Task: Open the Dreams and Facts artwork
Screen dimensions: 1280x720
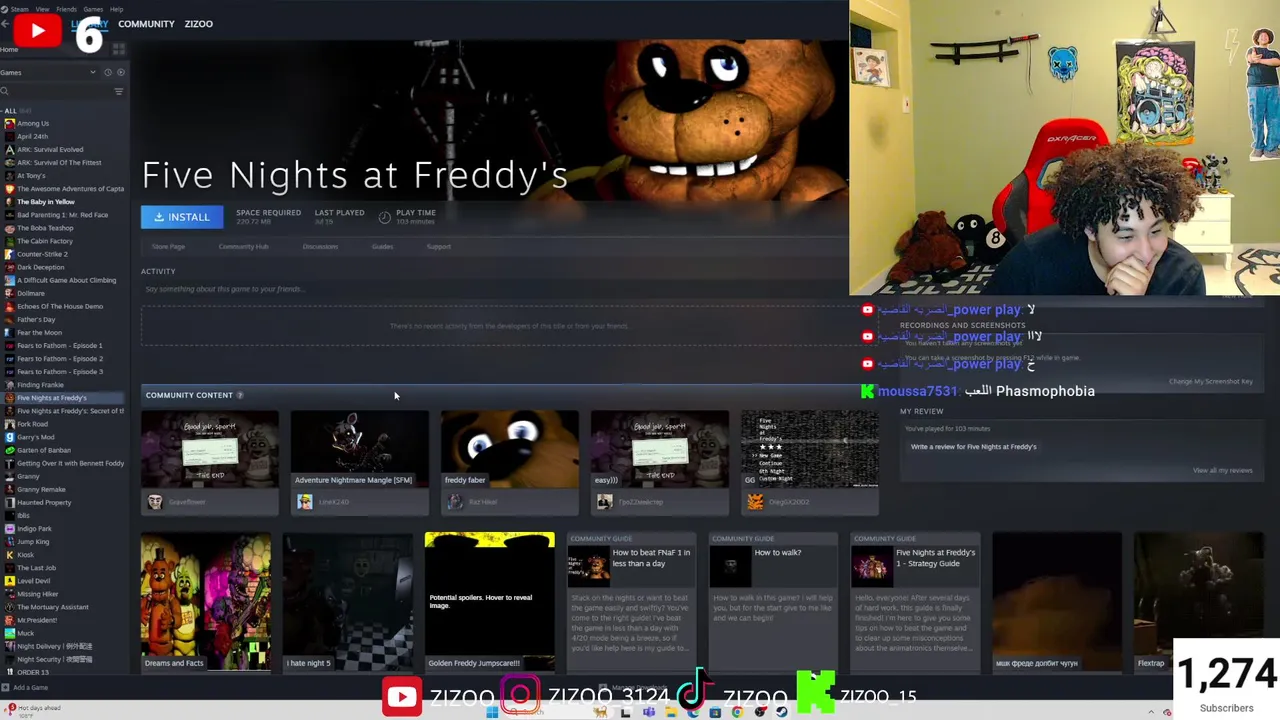Action: click(x=205, y=601)
